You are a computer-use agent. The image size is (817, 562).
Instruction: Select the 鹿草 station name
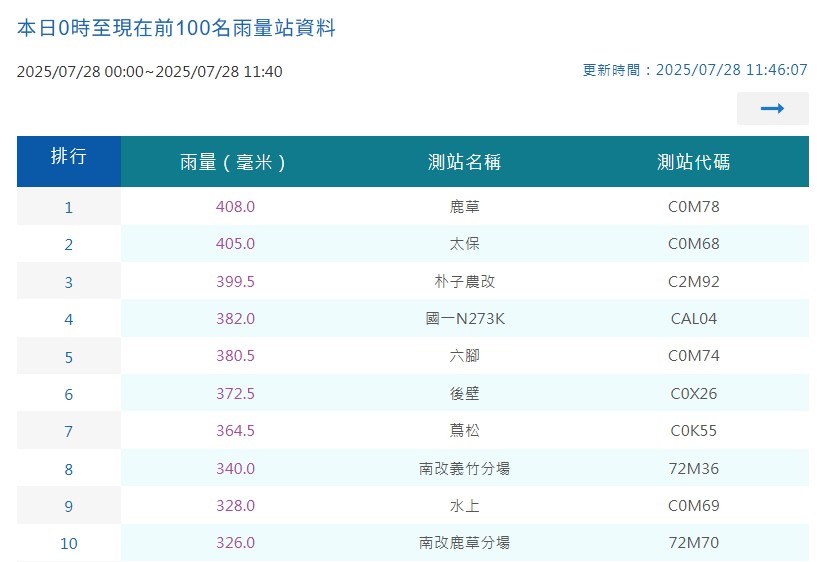coord(464,207)
